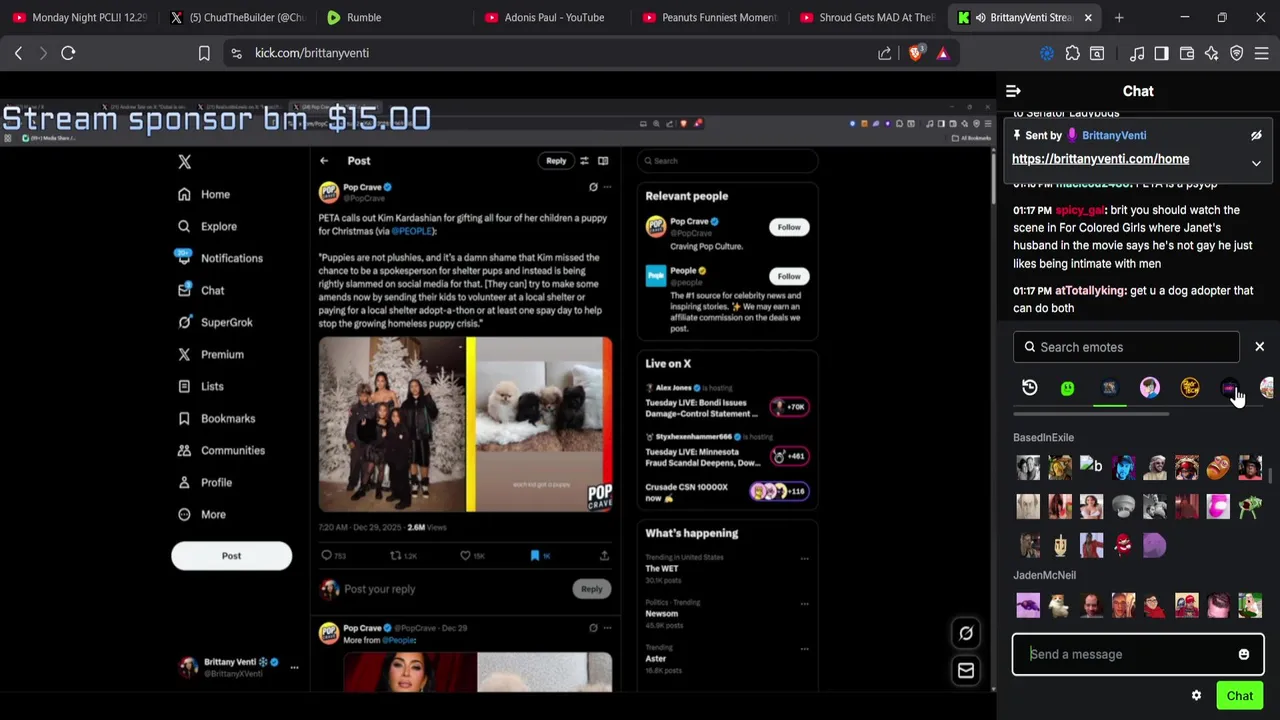Close the BrittanyVenti Stream tab

[x=1088, y=17]
